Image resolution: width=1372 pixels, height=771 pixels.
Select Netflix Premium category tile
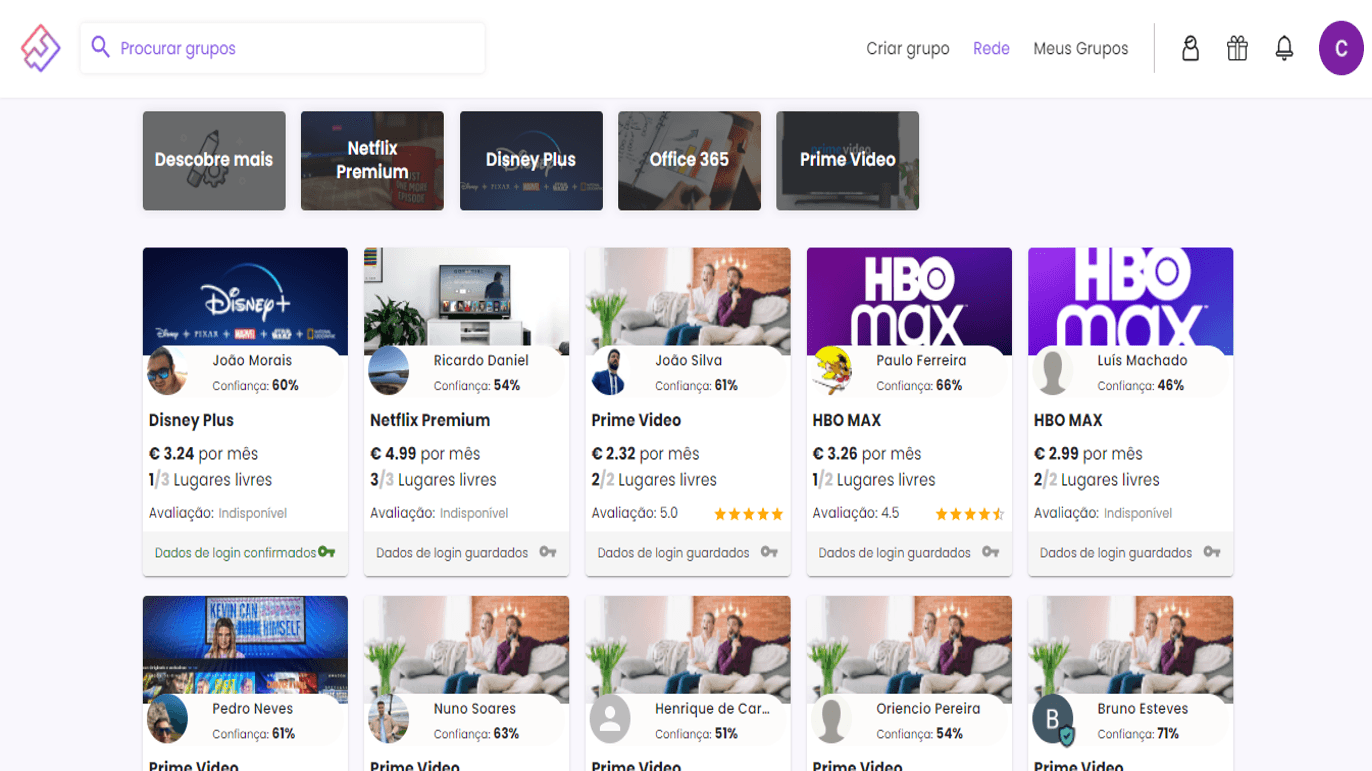pos(372,160)
